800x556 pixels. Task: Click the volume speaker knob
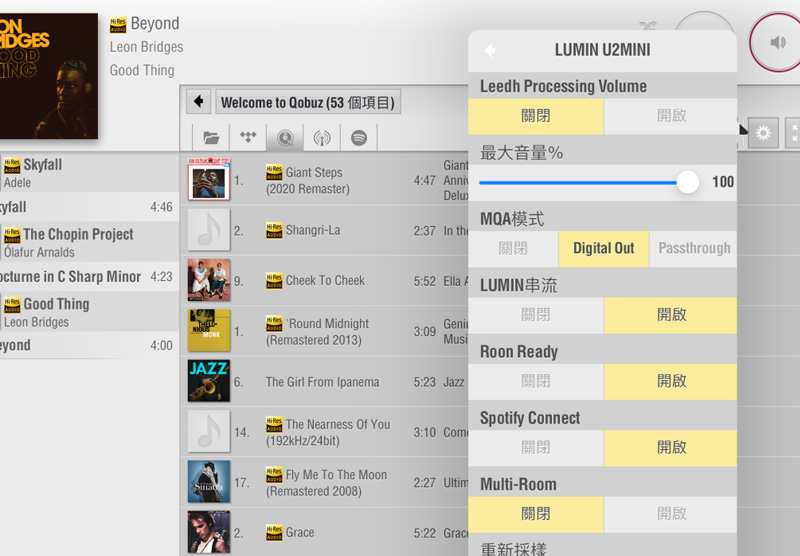[x=775, y=42]
